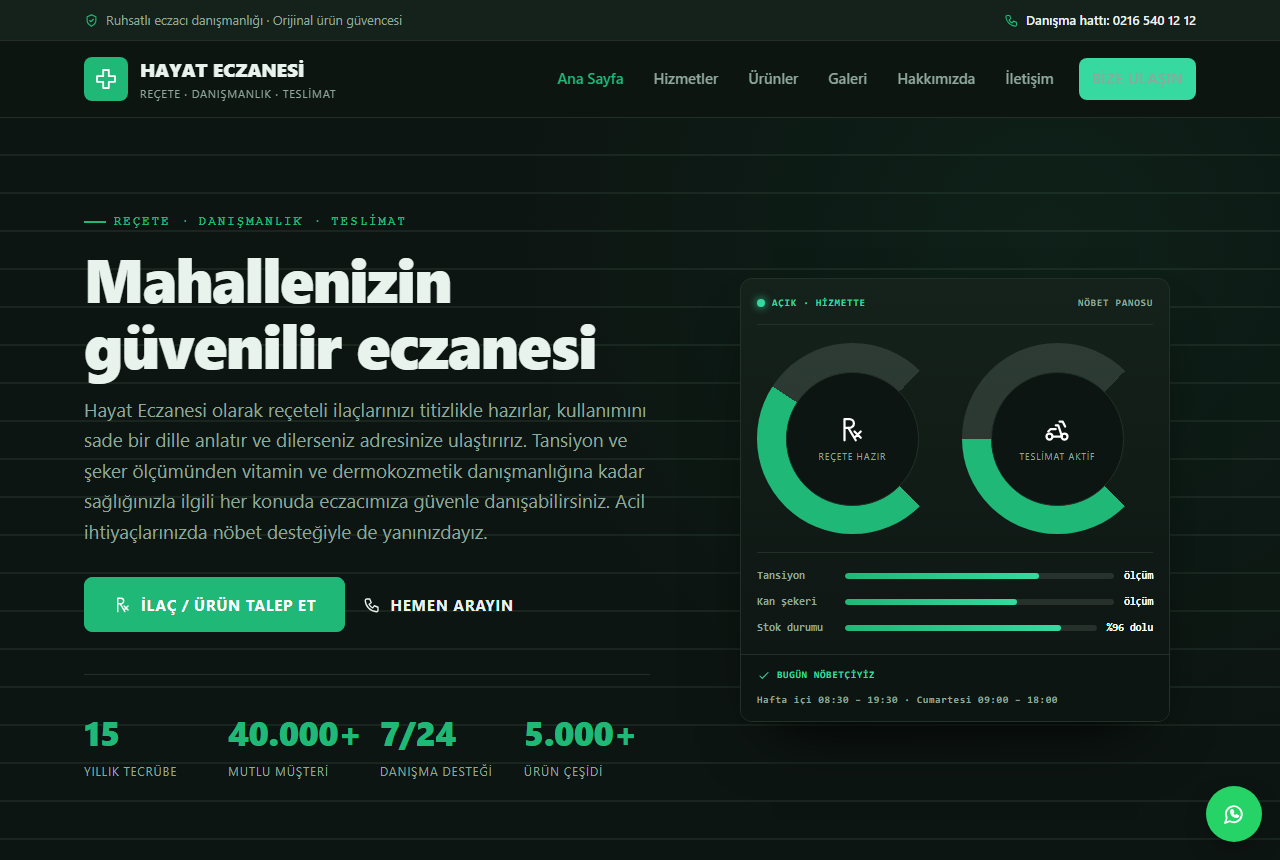Viewport: 1280px width, 860px height.
Task: Click 'REÇETE · DANIŞMANLIK · TESLİMAT' tagline under logo
Action: 238,94
